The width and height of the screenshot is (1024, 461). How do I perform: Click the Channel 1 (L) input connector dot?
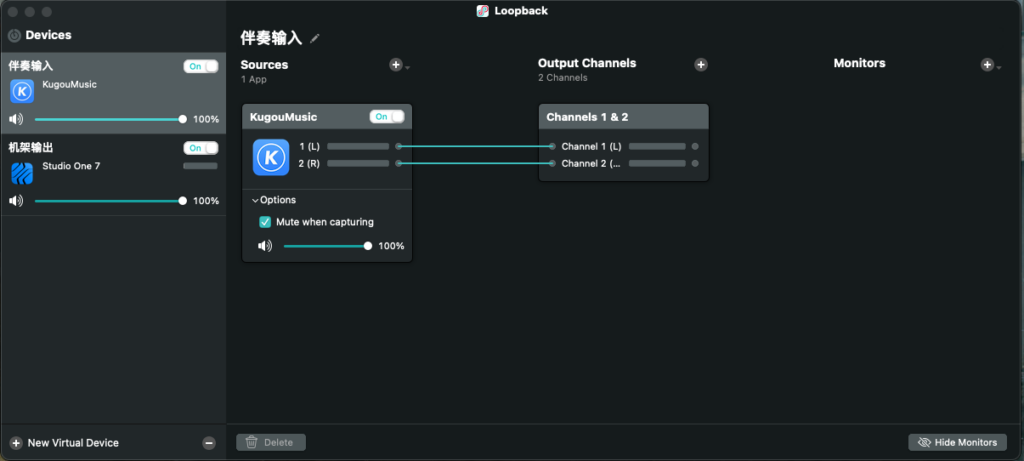pyautogui.click(x=552, y=146)
